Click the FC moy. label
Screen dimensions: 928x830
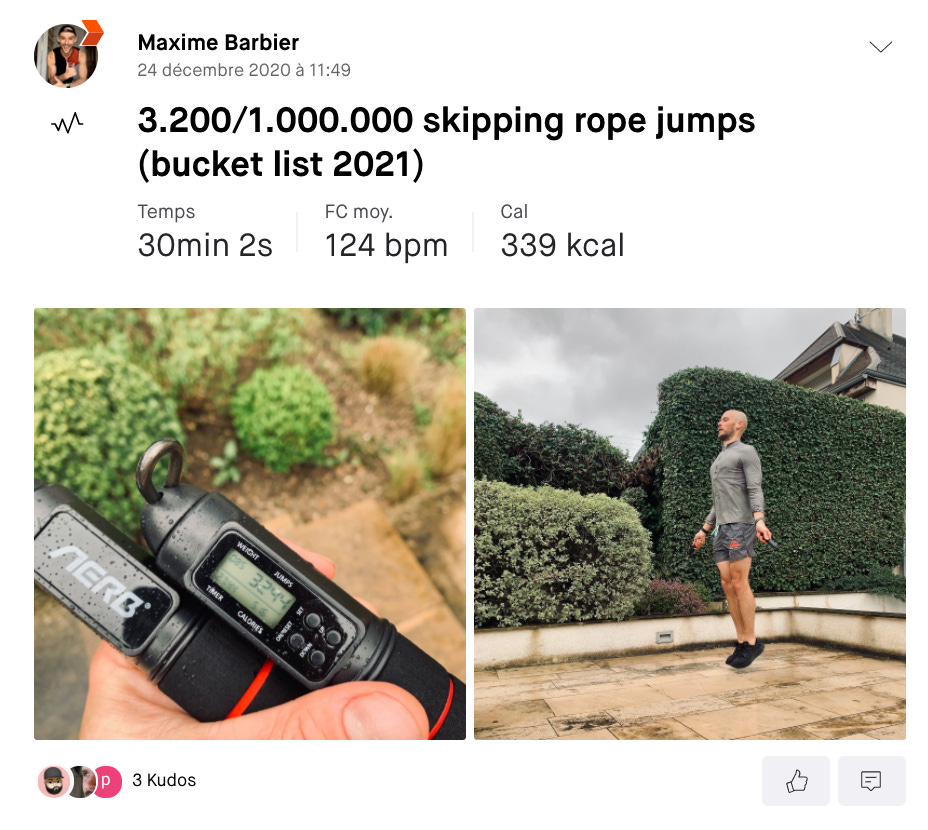point(359,212)
